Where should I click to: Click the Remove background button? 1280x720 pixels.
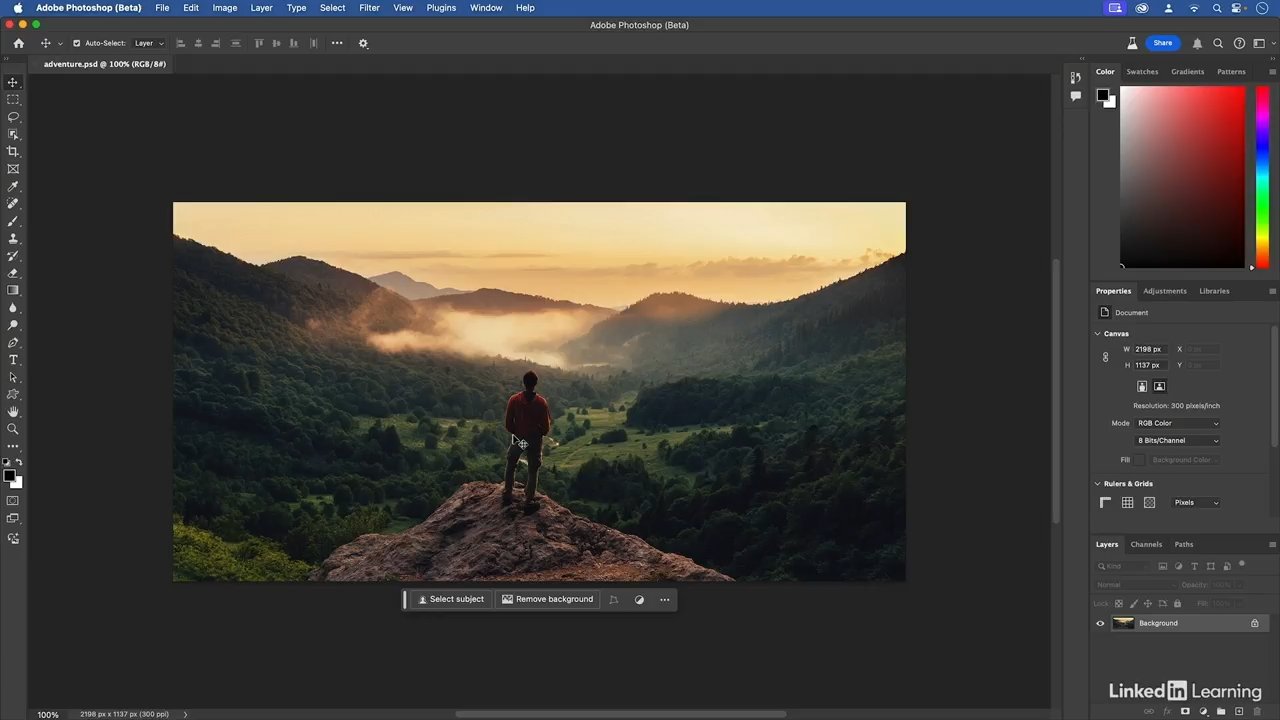tap(547, 599)
